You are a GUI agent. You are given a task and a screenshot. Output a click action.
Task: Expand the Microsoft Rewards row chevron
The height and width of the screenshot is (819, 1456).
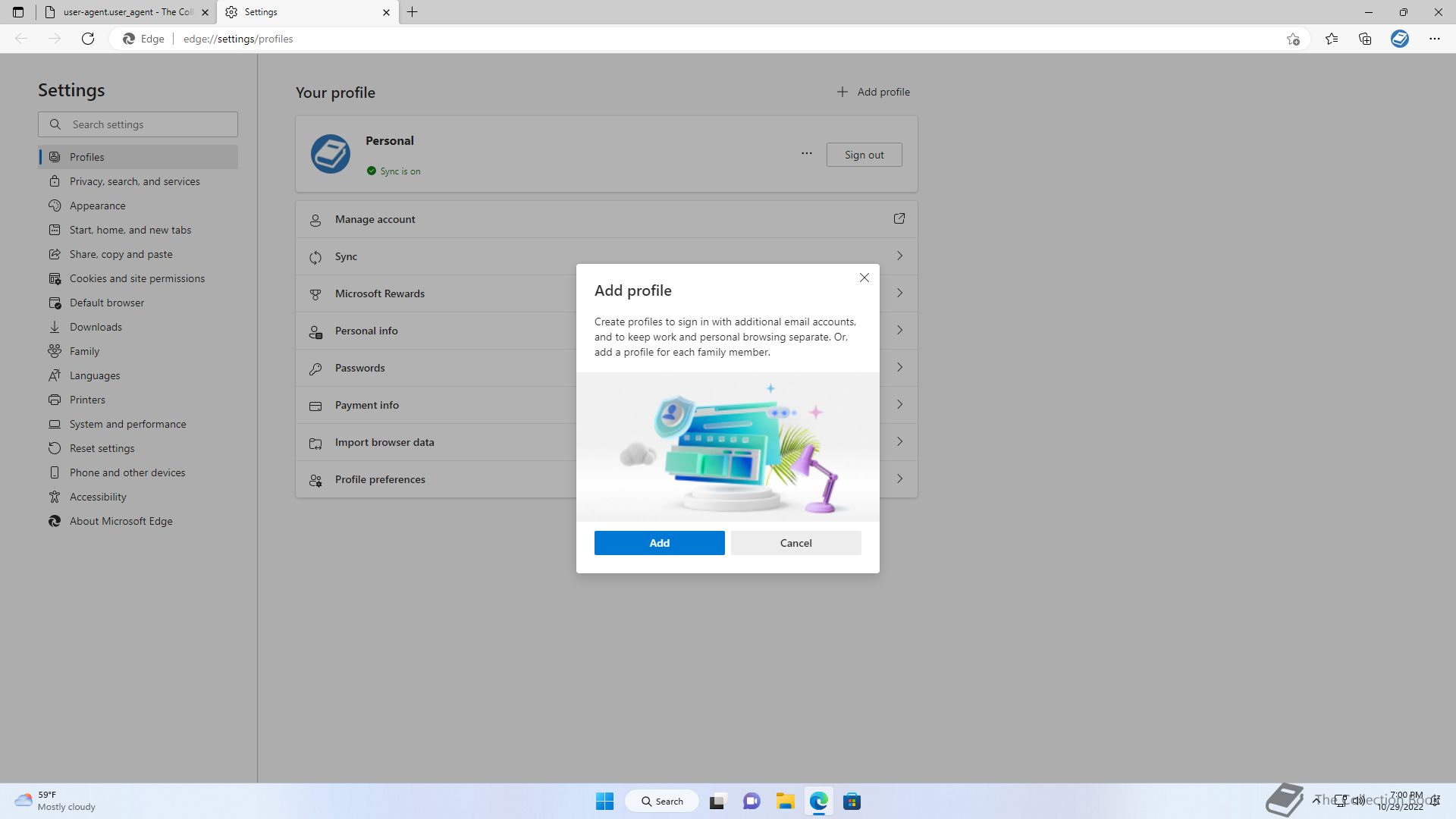tap(899, 293)
